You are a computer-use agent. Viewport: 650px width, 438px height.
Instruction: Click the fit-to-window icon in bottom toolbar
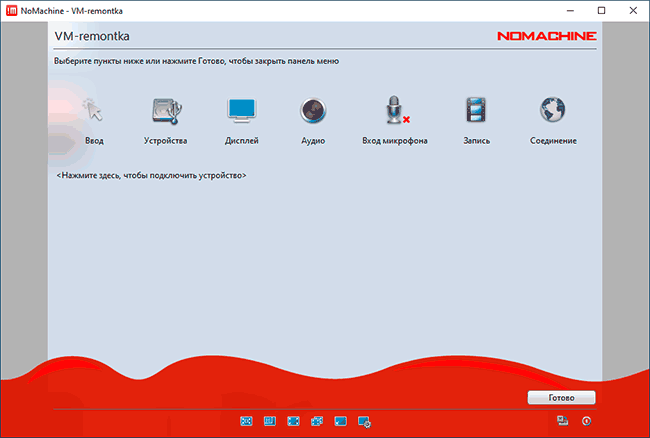(x=246, y=421)
